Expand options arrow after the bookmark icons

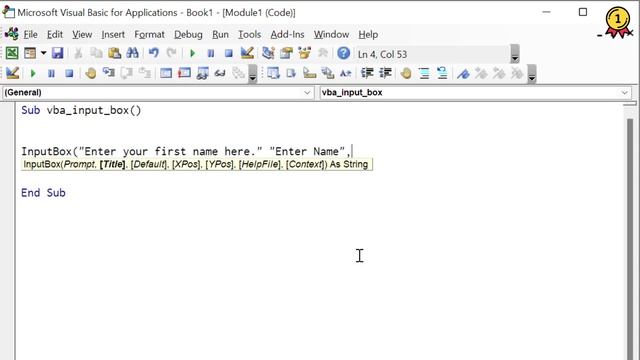(531, 74)
